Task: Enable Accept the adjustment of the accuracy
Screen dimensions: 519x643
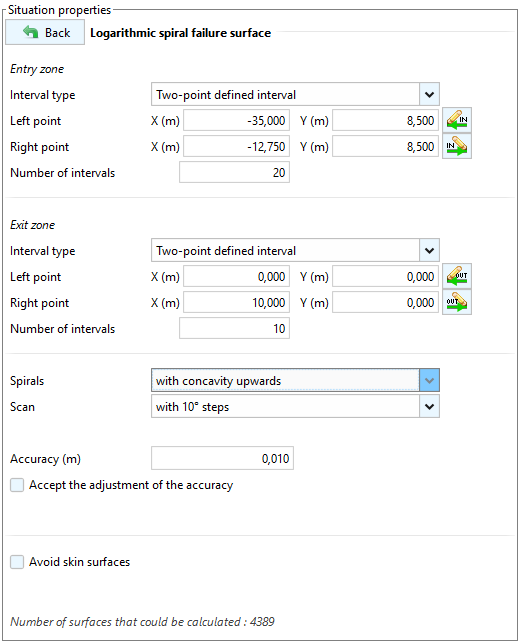Action: (17, 485)
